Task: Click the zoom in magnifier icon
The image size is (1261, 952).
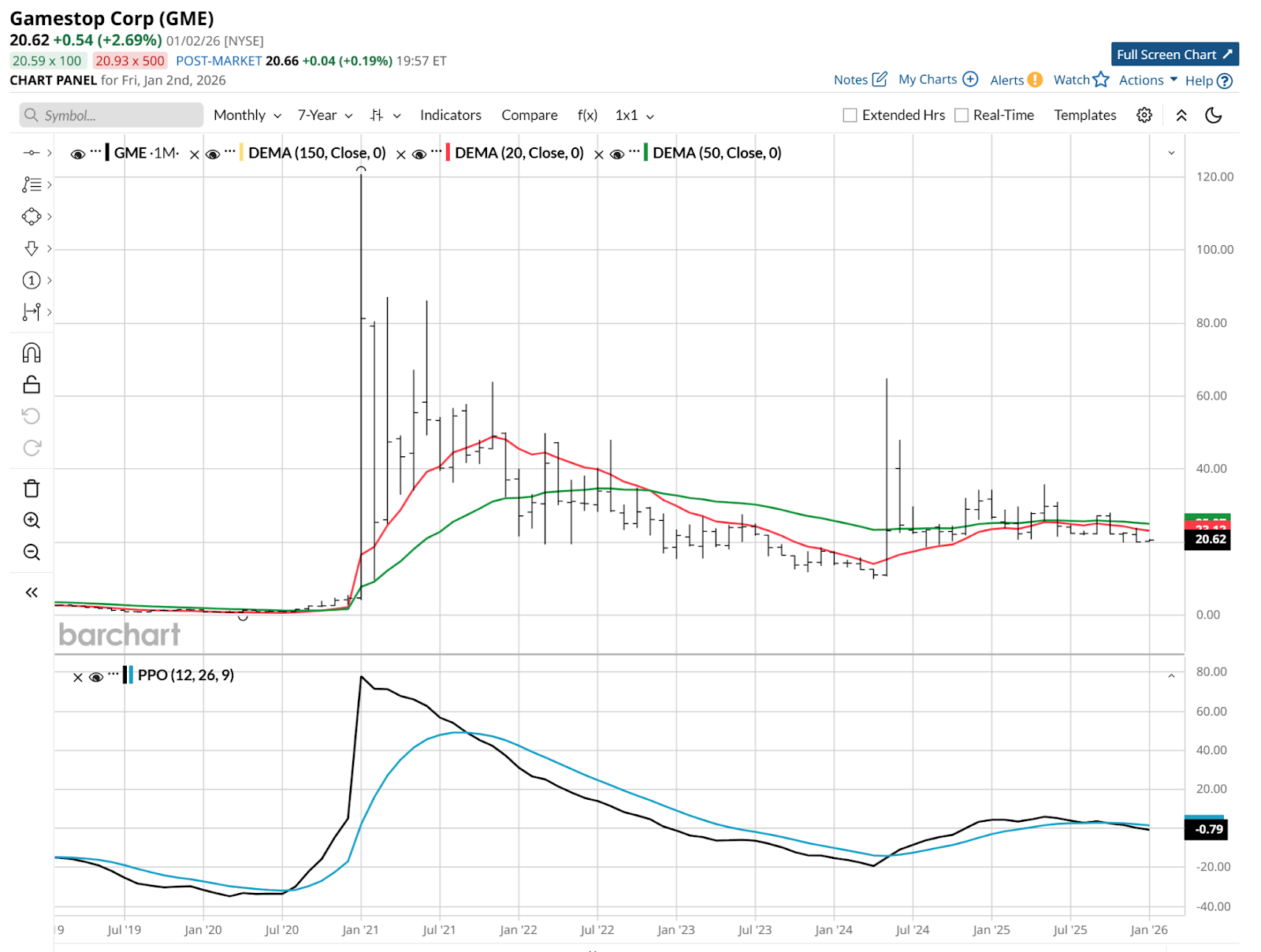Action: point(32,520)
